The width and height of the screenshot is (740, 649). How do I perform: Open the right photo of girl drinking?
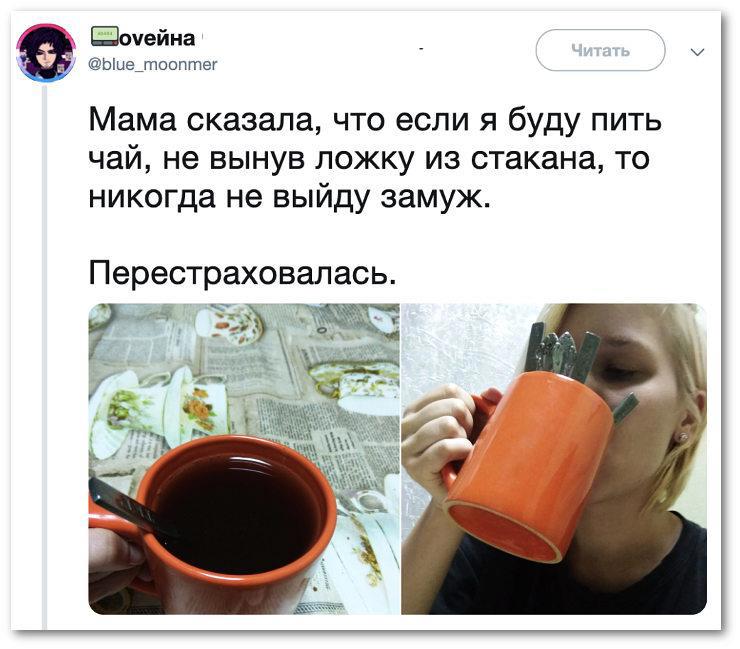tap(554, 459)
